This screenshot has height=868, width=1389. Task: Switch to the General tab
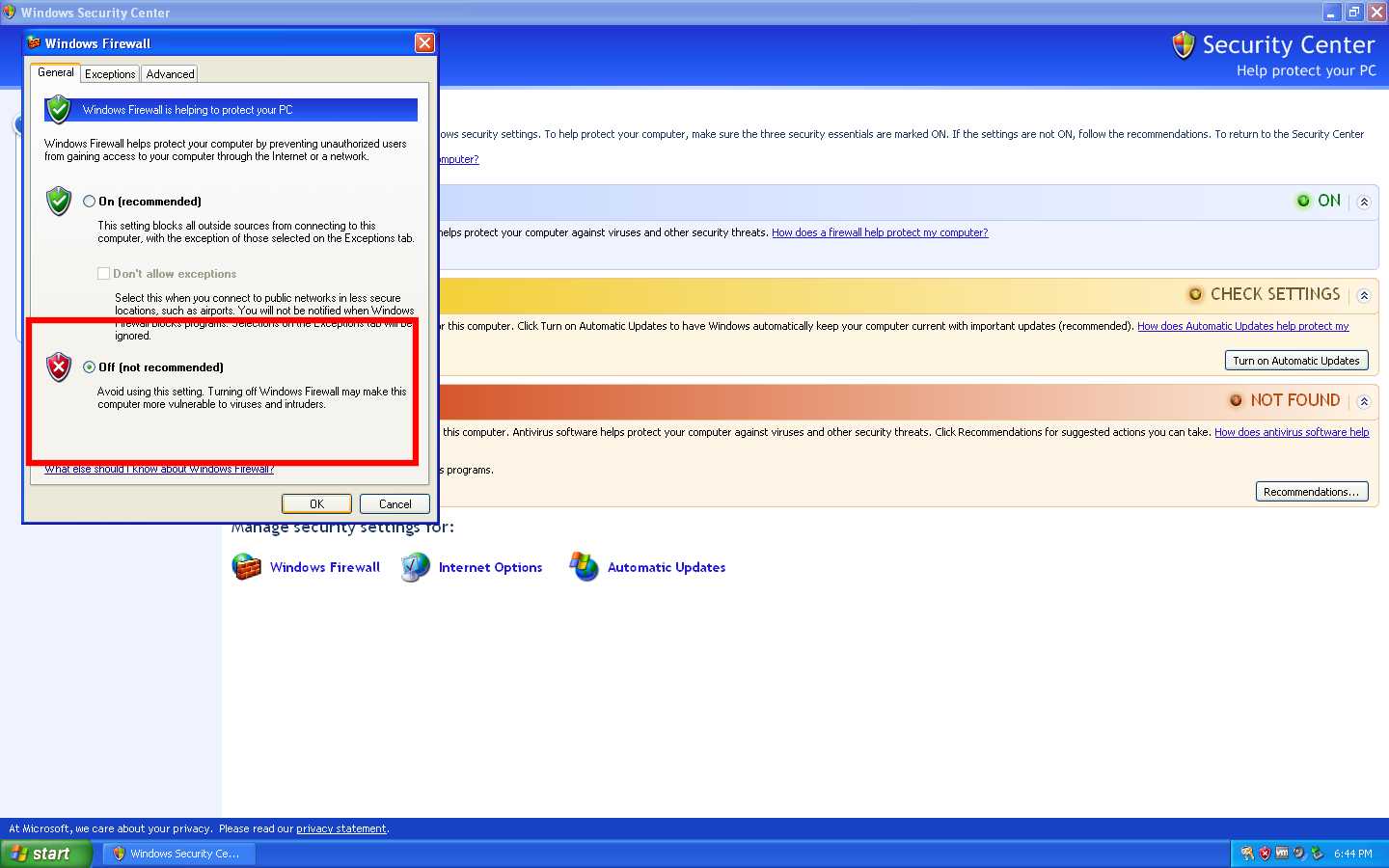[56, 73]
